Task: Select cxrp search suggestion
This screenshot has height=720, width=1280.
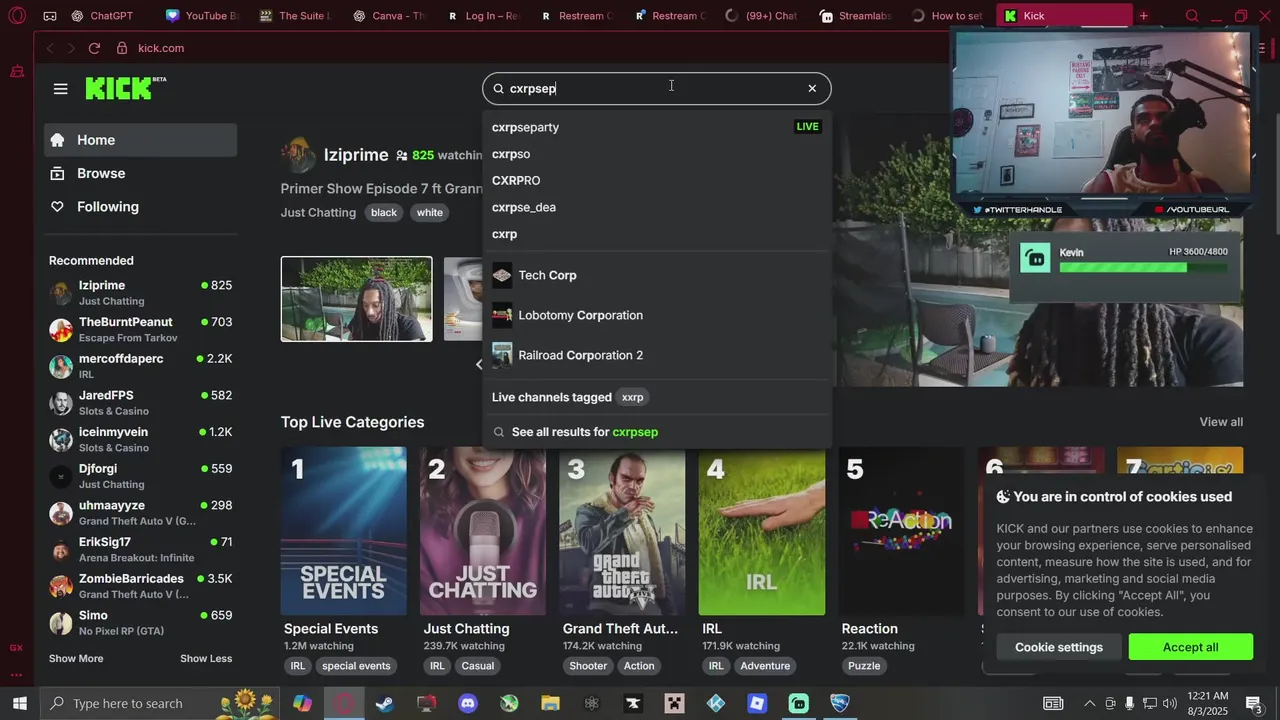Action: [x=656, y=234]
